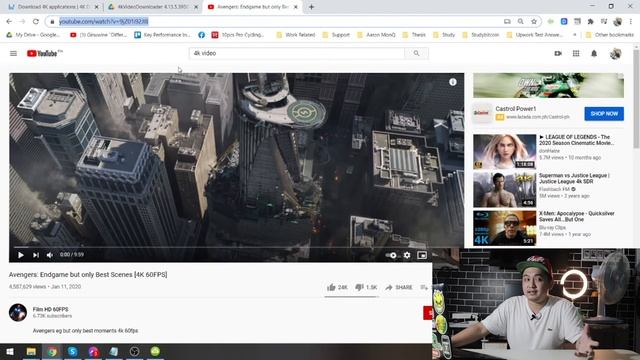The width and height of the screenshot is (640, 360).
Task: Open the YouTube hamburger guide menu
Action: (x=13, y=53)
